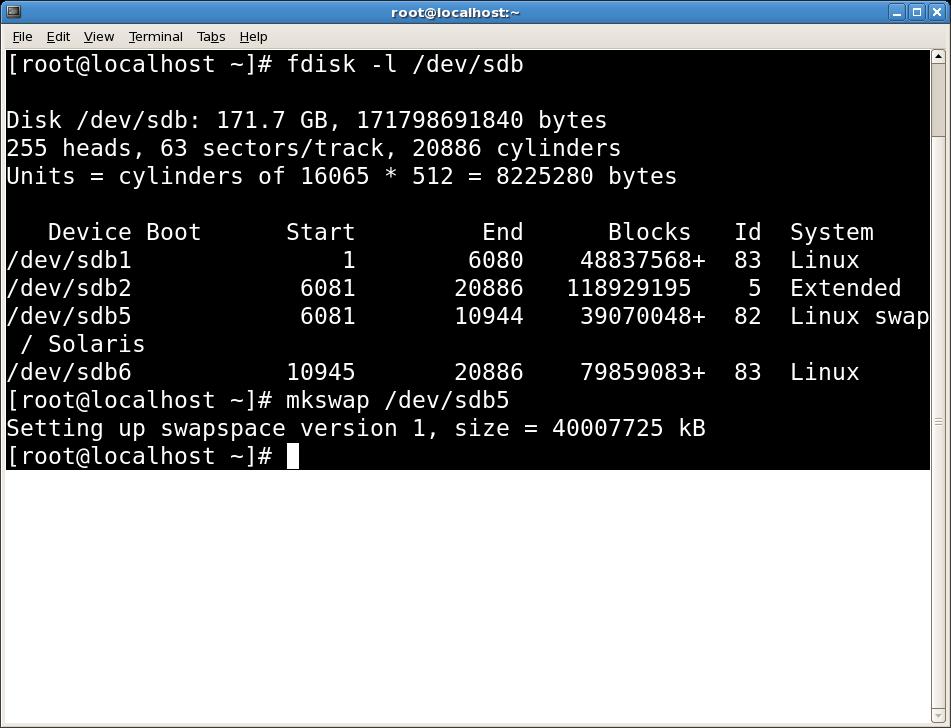951x728 pixels.
Task: Click the swapspace size output line
Action: [x=355, y=428]
